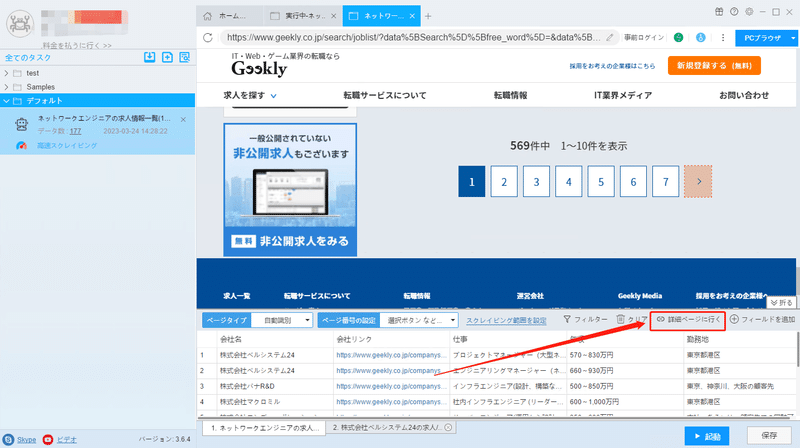Close the ネットワーク task in sidebar
800x448 pixels.
(183, 119)
